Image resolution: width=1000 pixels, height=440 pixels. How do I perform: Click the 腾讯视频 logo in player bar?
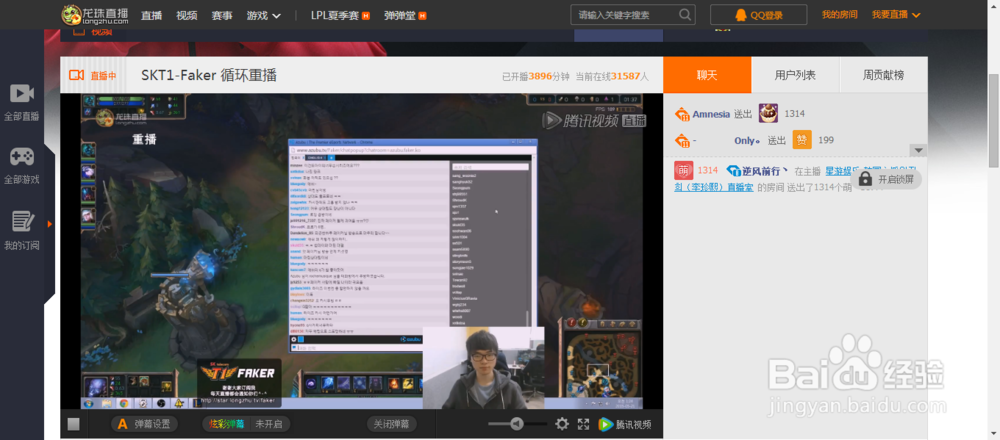pyautogui.click(x=625, y=424)
